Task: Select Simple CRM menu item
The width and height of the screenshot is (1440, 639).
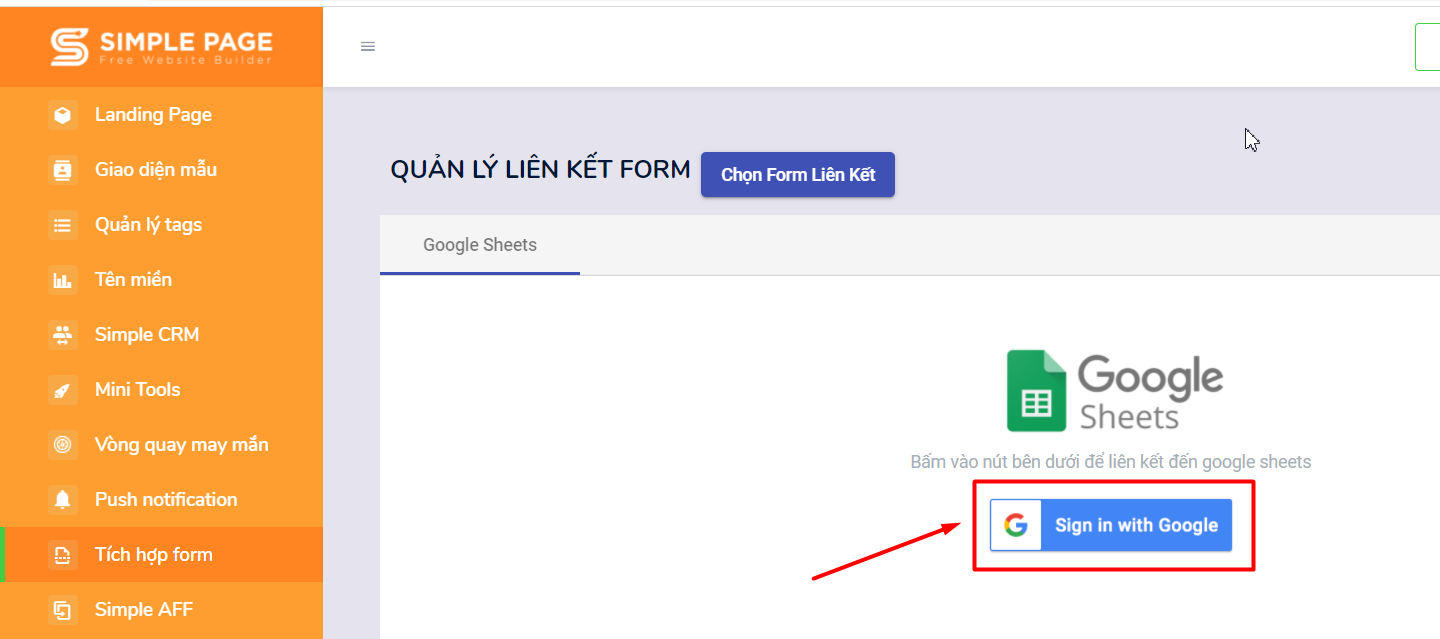Action: click(161, 335)
